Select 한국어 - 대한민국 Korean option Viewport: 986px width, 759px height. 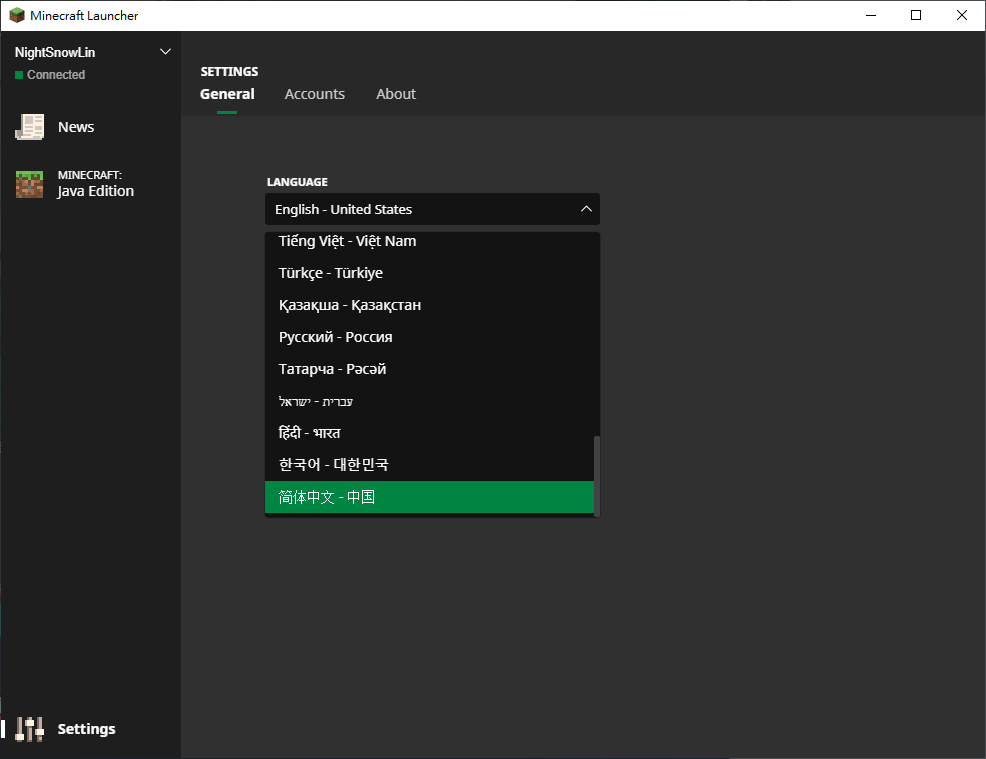coord(334,465)
